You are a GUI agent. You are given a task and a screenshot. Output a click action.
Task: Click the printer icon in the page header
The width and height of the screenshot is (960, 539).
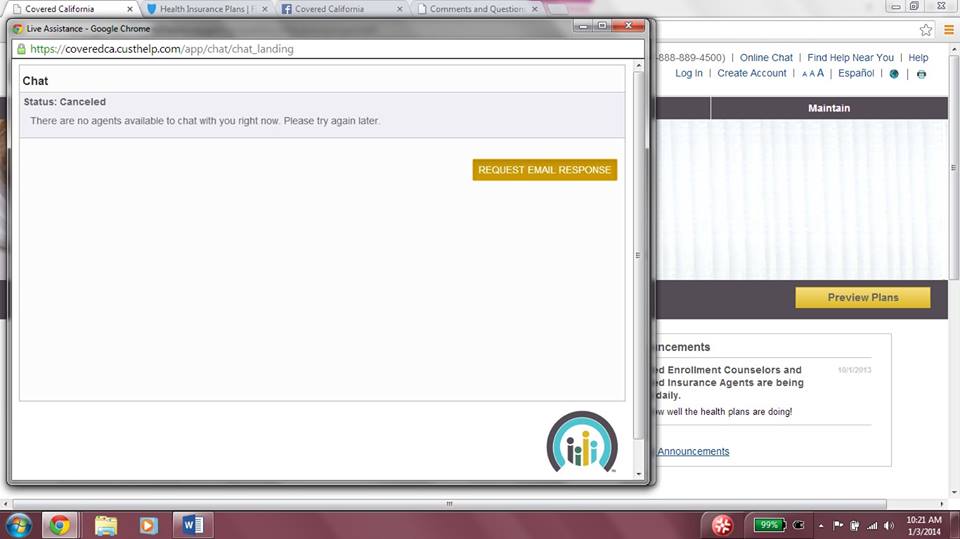pos(921,74)
